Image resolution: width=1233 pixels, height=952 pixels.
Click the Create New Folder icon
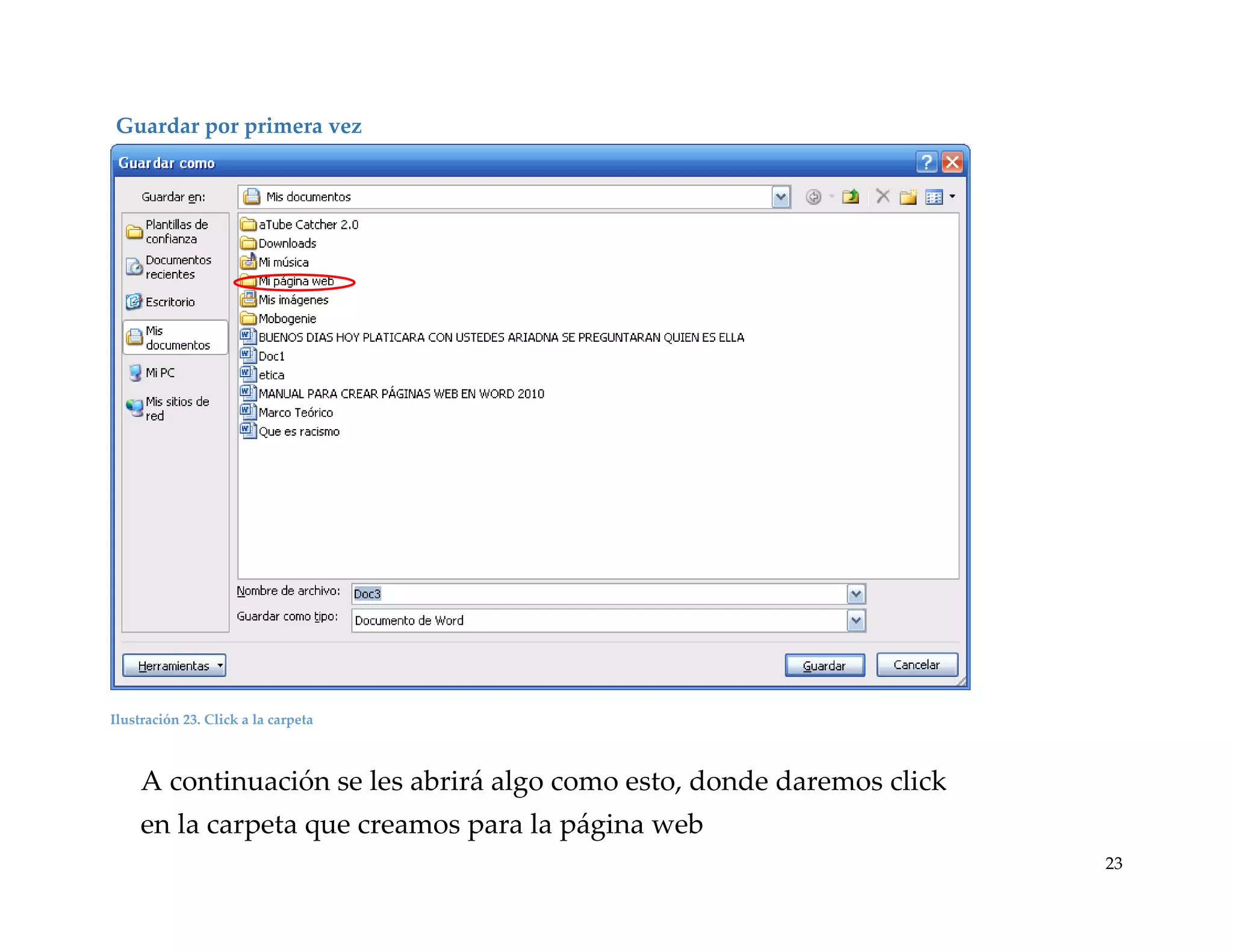pyautogui.click(x=908, y=197)
